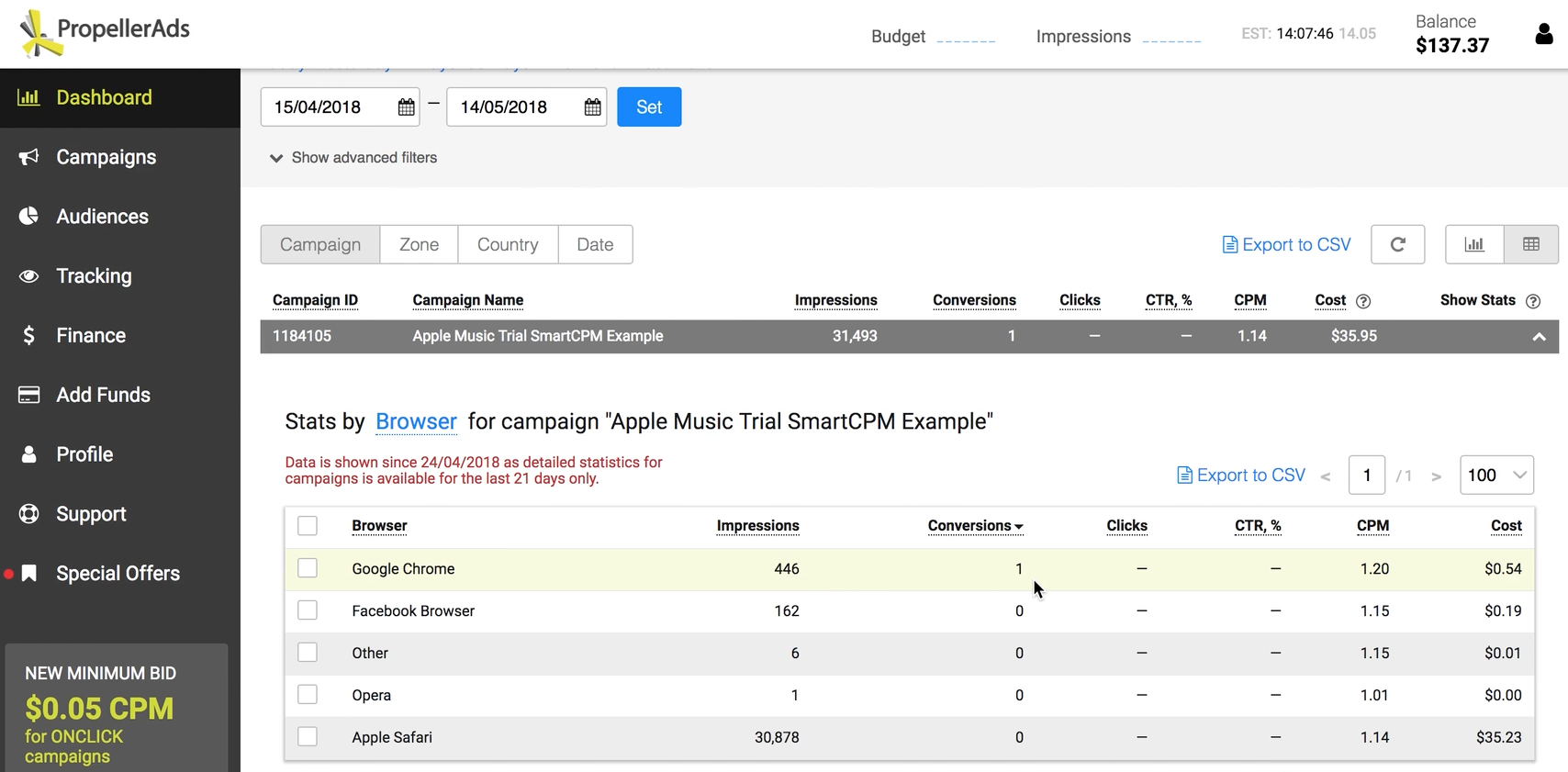
Task: Toggle the select-all checkbox in Browser table header
Action: tap(308, 526)
